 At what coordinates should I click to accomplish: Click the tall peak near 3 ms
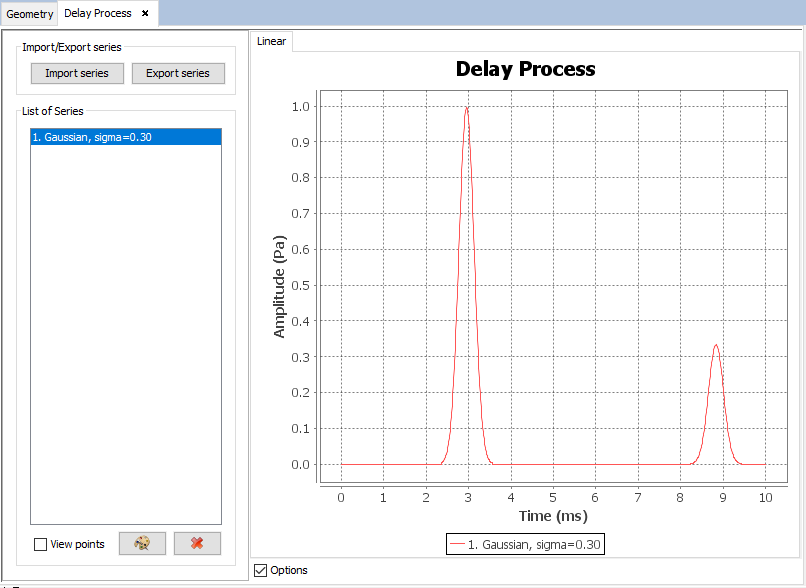(x=466, y=108)
